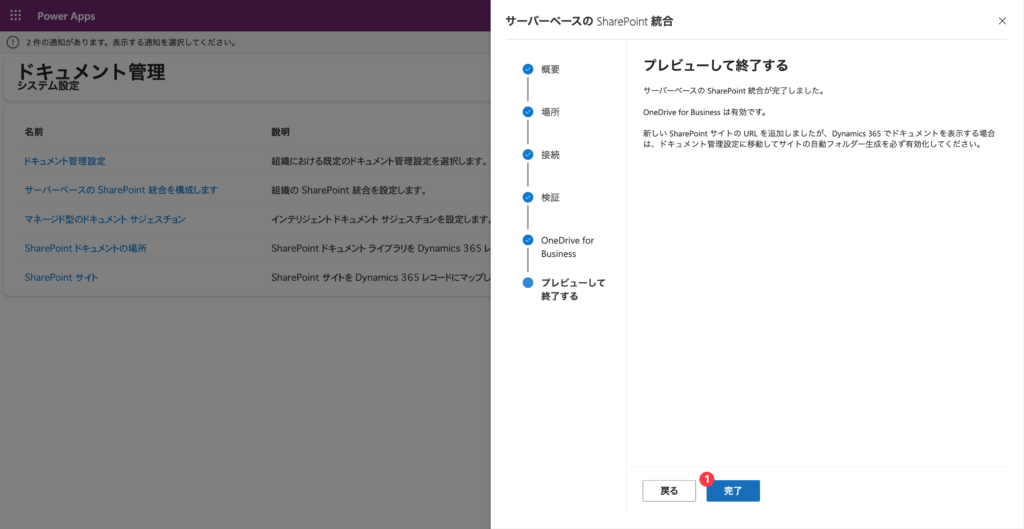This screenshot has height=529, width=1024.
Task: Click the 検証 step checkmark icon
Action: tap(528, 197)
